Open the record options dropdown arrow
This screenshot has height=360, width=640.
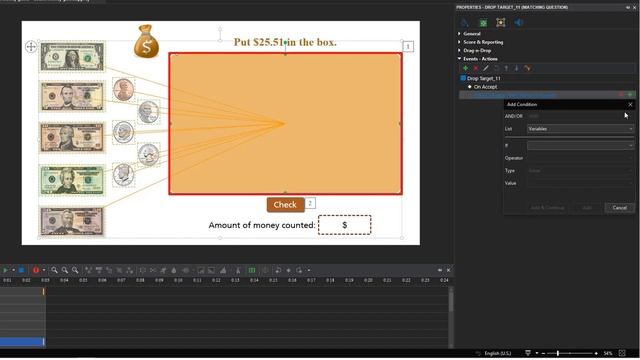click(x=43, y=270)
